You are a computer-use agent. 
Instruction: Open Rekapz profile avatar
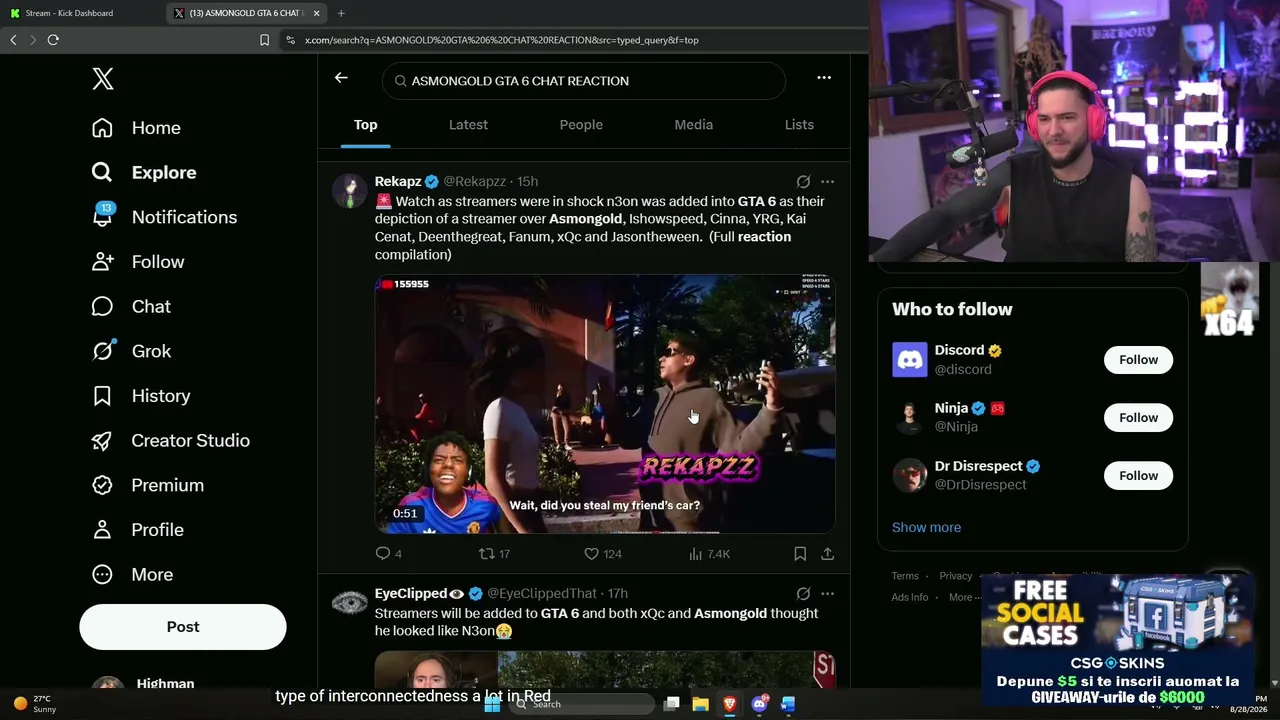(x=350, y=190)
